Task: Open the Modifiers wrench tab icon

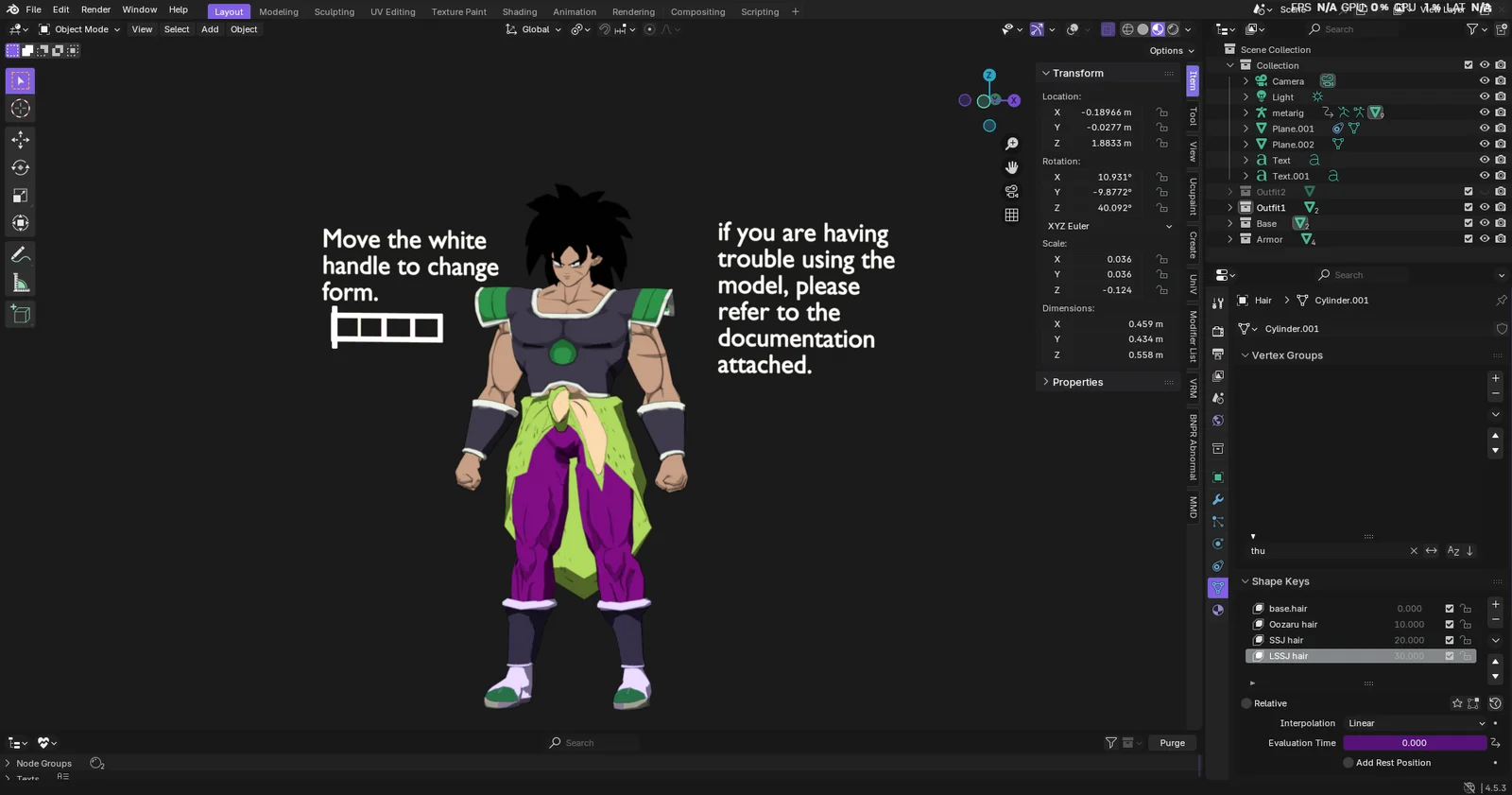Action: tap(1218, 499)
